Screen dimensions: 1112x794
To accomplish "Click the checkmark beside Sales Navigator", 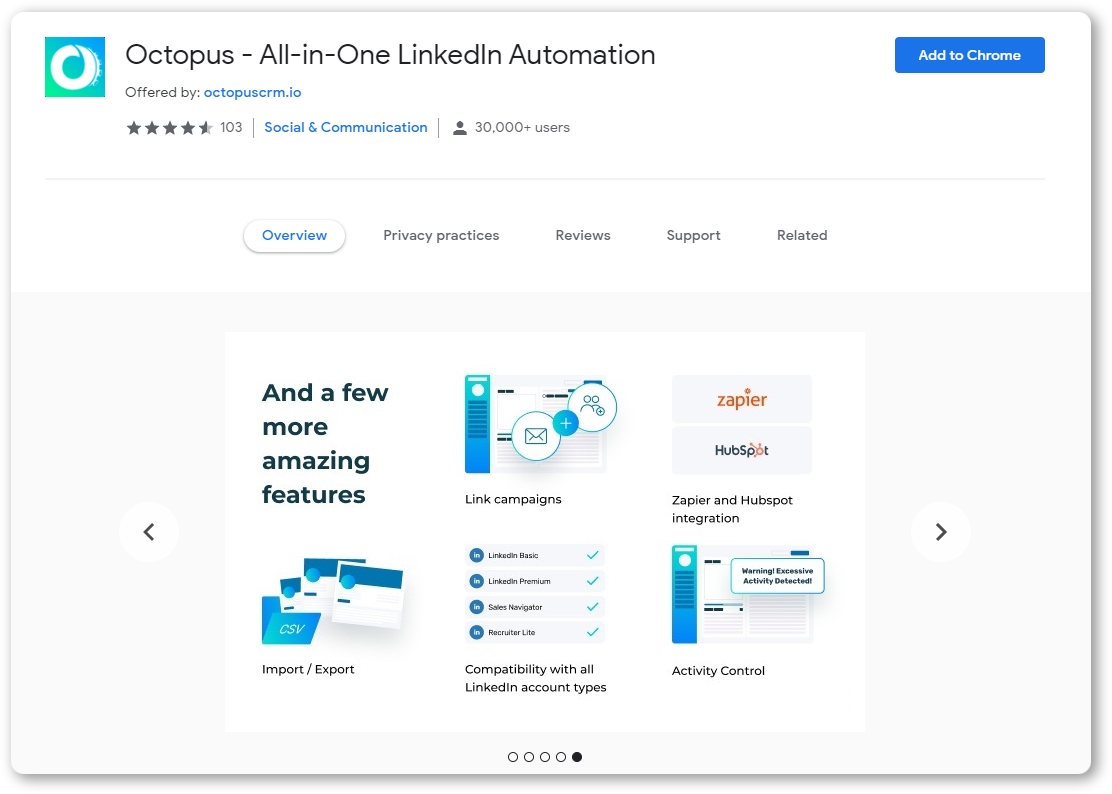I will [x=593, y=607].
